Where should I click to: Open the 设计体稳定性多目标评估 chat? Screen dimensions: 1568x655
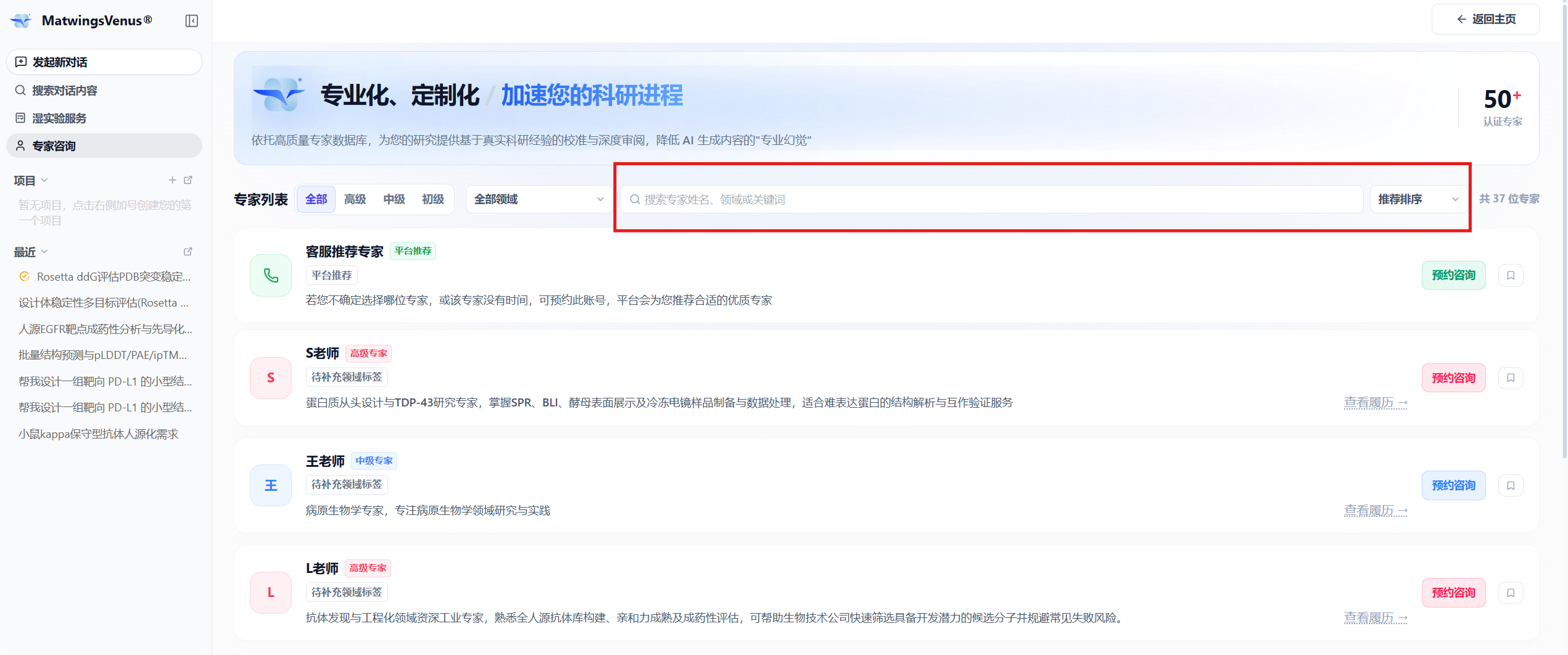pyautogui.click(x=105, y=303)
